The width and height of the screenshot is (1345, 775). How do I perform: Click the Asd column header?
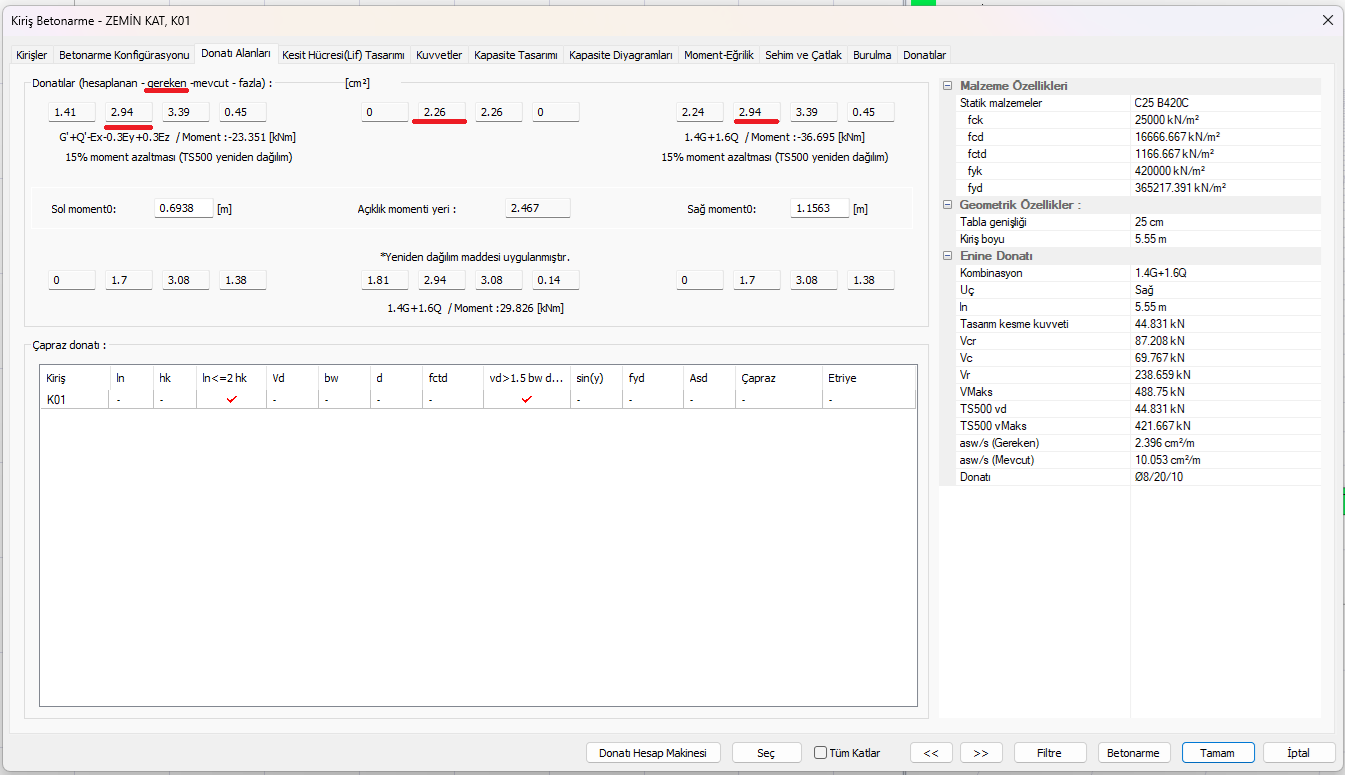[709, 378]
